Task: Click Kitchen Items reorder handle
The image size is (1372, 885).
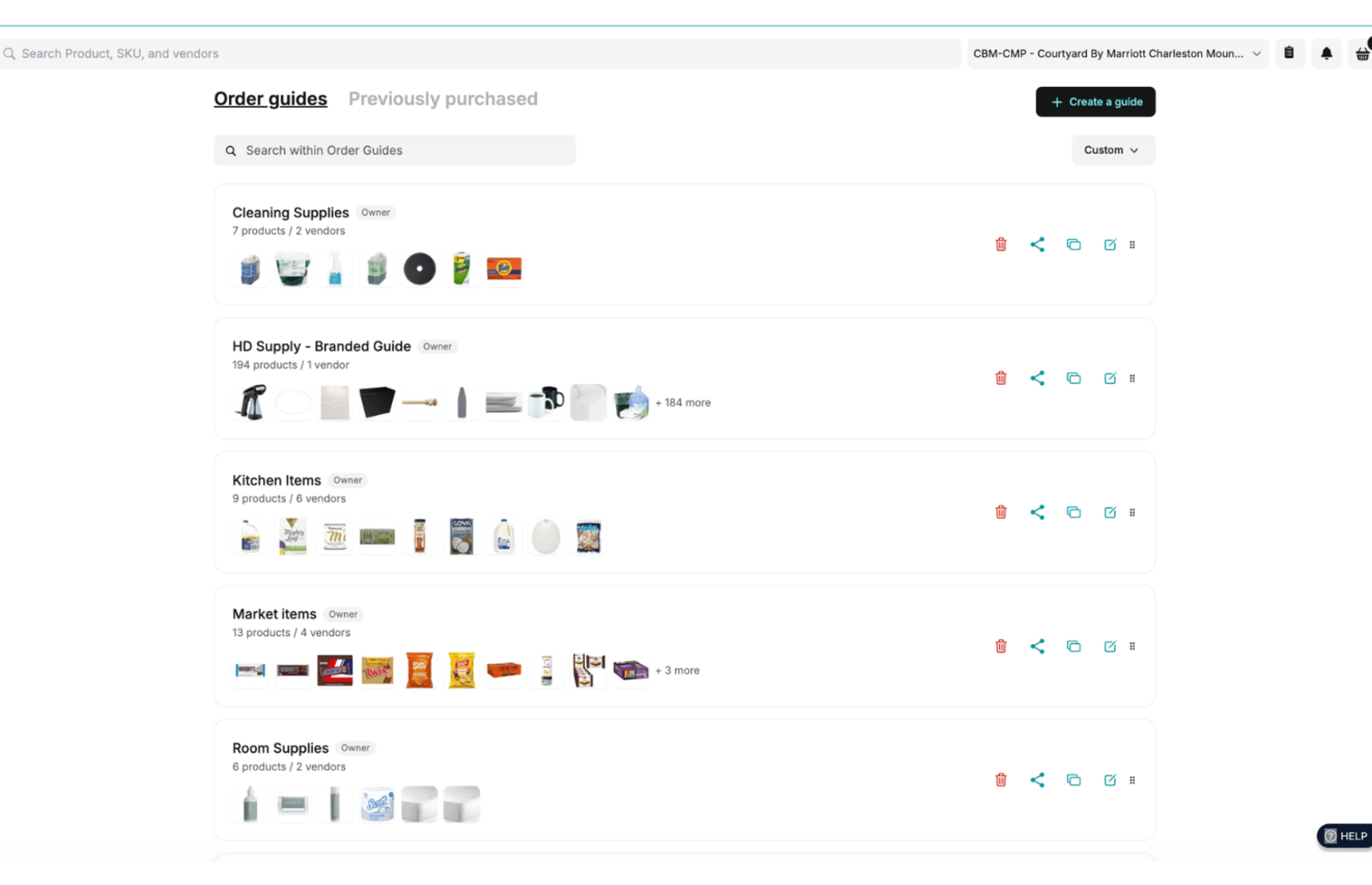Action: (x=1132, y=512)
